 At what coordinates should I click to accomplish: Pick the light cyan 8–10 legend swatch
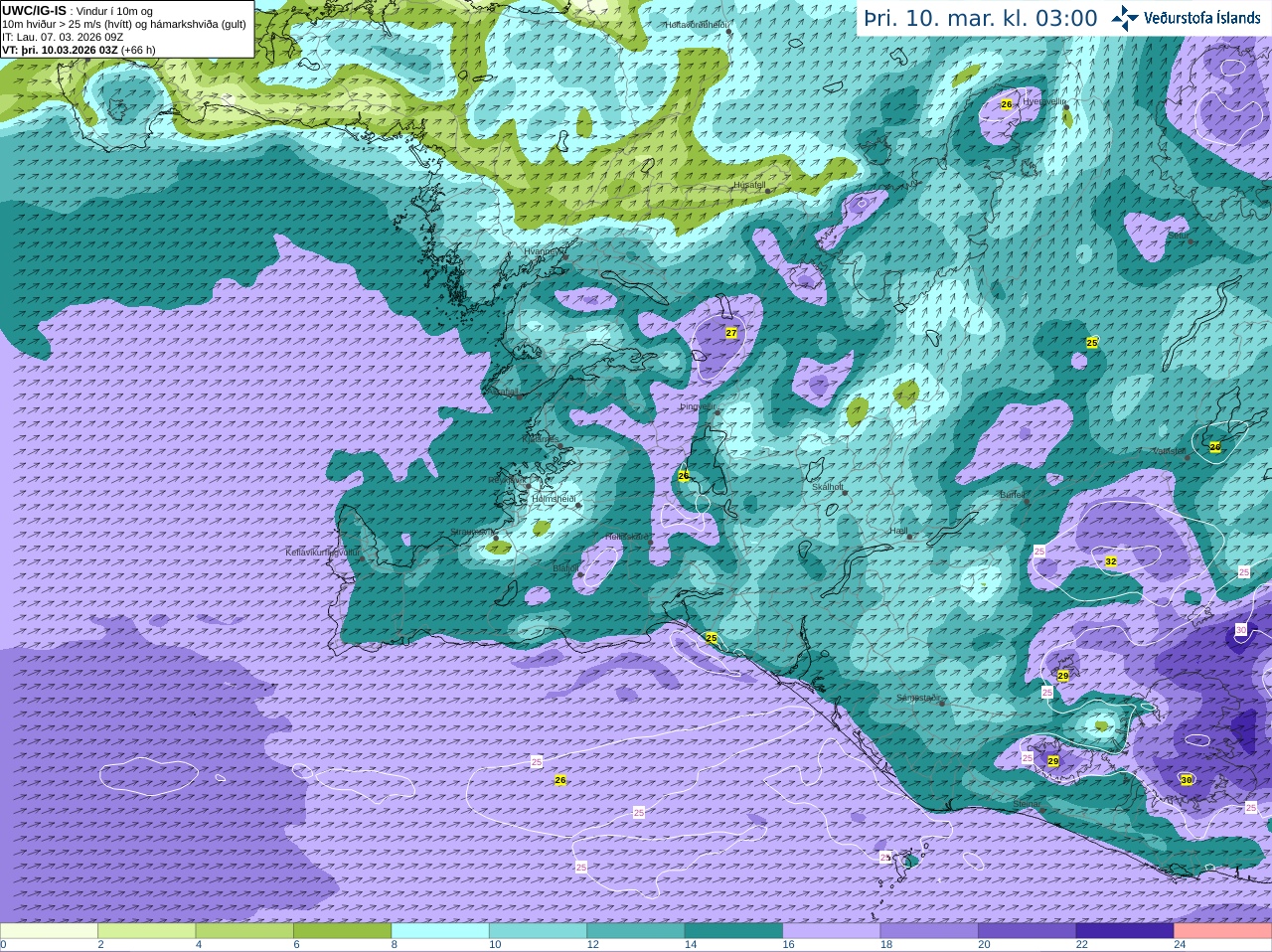click(x=440, y=931)
